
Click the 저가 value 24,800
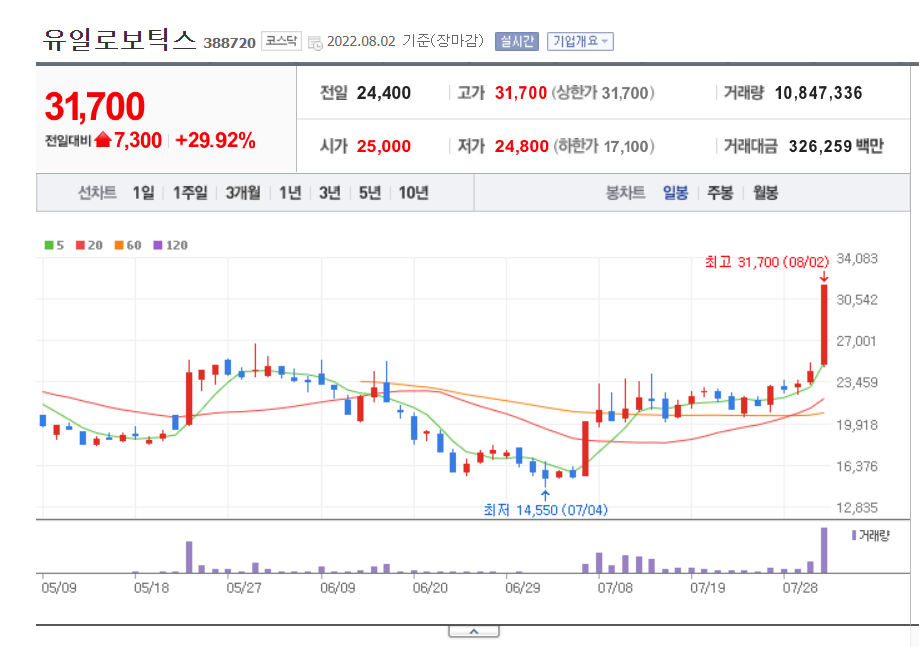click(x=522, y=146)
